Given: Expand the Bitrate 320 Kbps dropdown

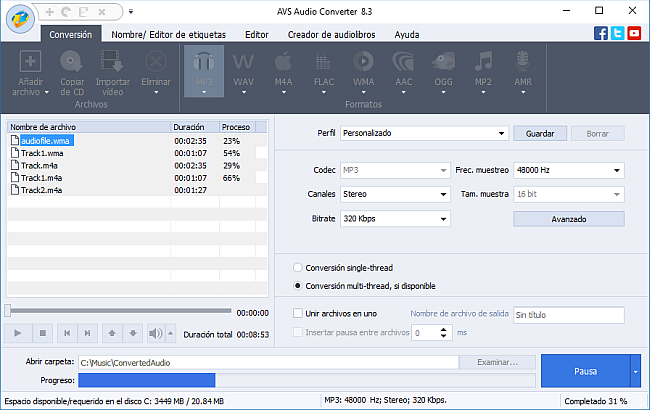Looking at the screenshot, I should (395, 218).
